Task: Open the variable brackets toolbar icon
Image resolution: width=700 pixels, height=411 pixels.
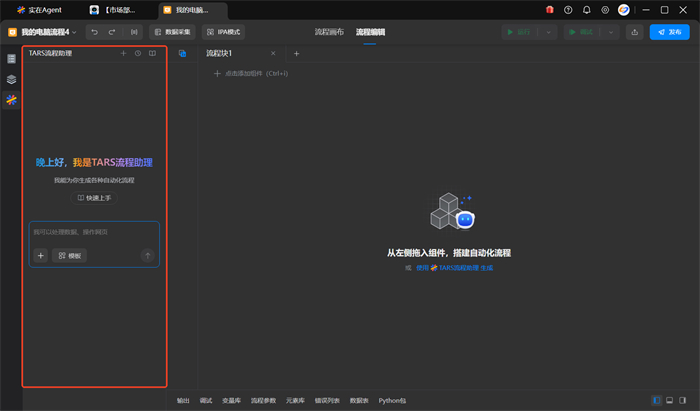Action: click(x=134, y=32)
